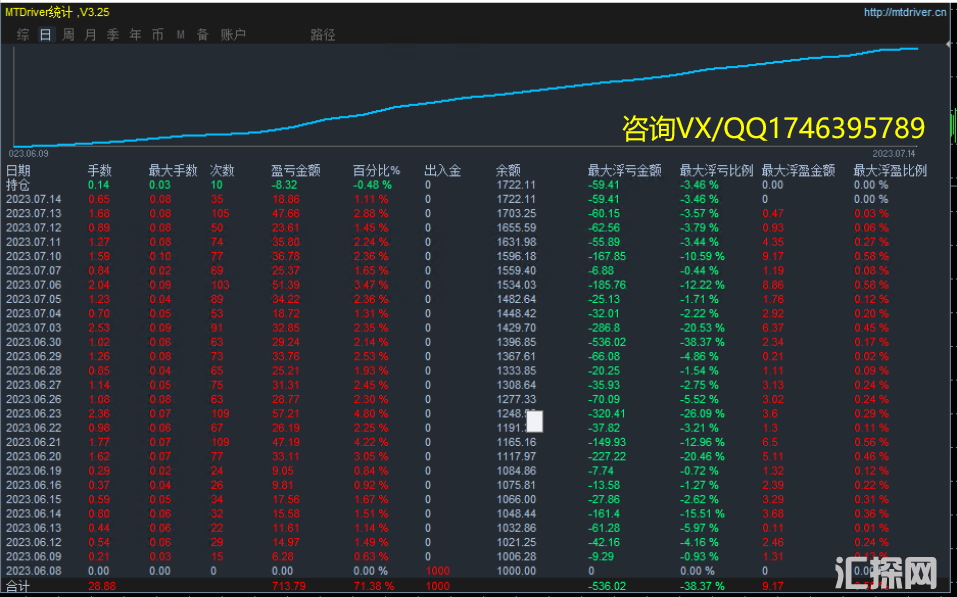Click the 余额 column header
This screenshot has width=957, height=597.
tap(508, 171)
